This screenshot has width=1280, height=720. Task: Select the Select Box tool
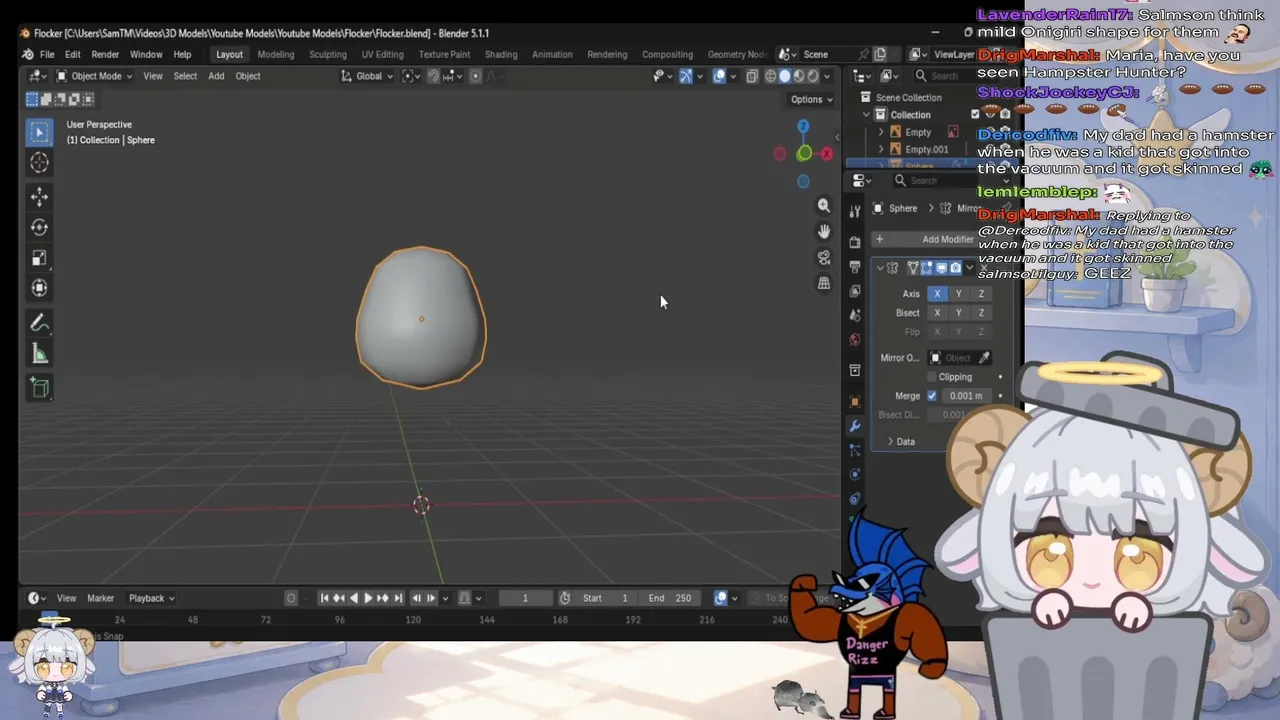39,132
